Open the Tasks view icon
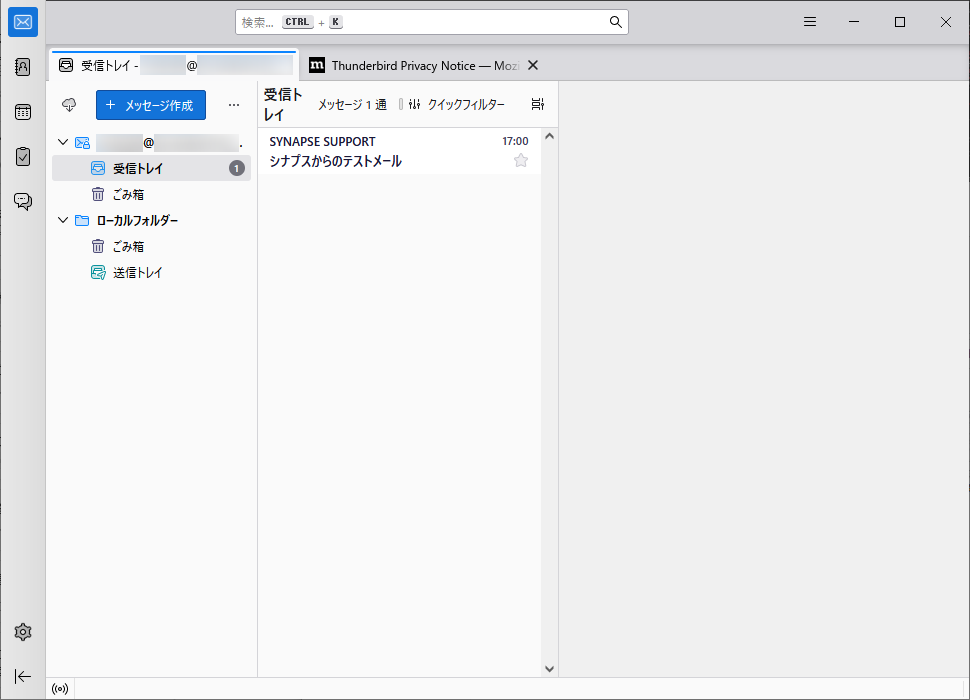The height and width of the screenshot is (700, 970). pos(23,157)
